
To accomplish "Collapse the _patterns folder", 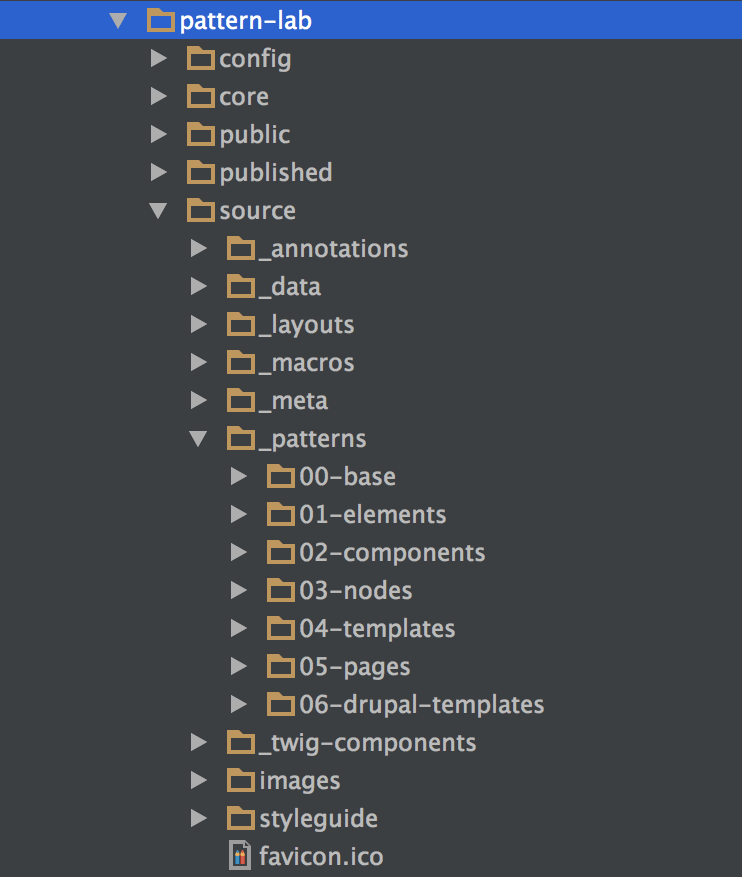I will (199, 438).
